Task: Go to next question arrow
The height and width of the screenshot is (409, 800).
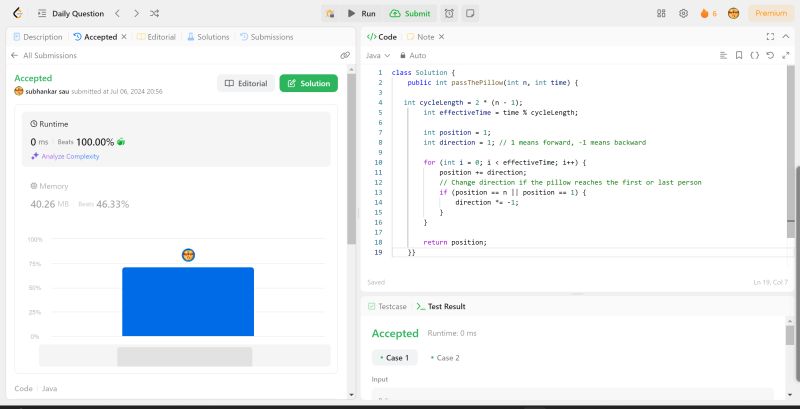Action: (136, 14)
